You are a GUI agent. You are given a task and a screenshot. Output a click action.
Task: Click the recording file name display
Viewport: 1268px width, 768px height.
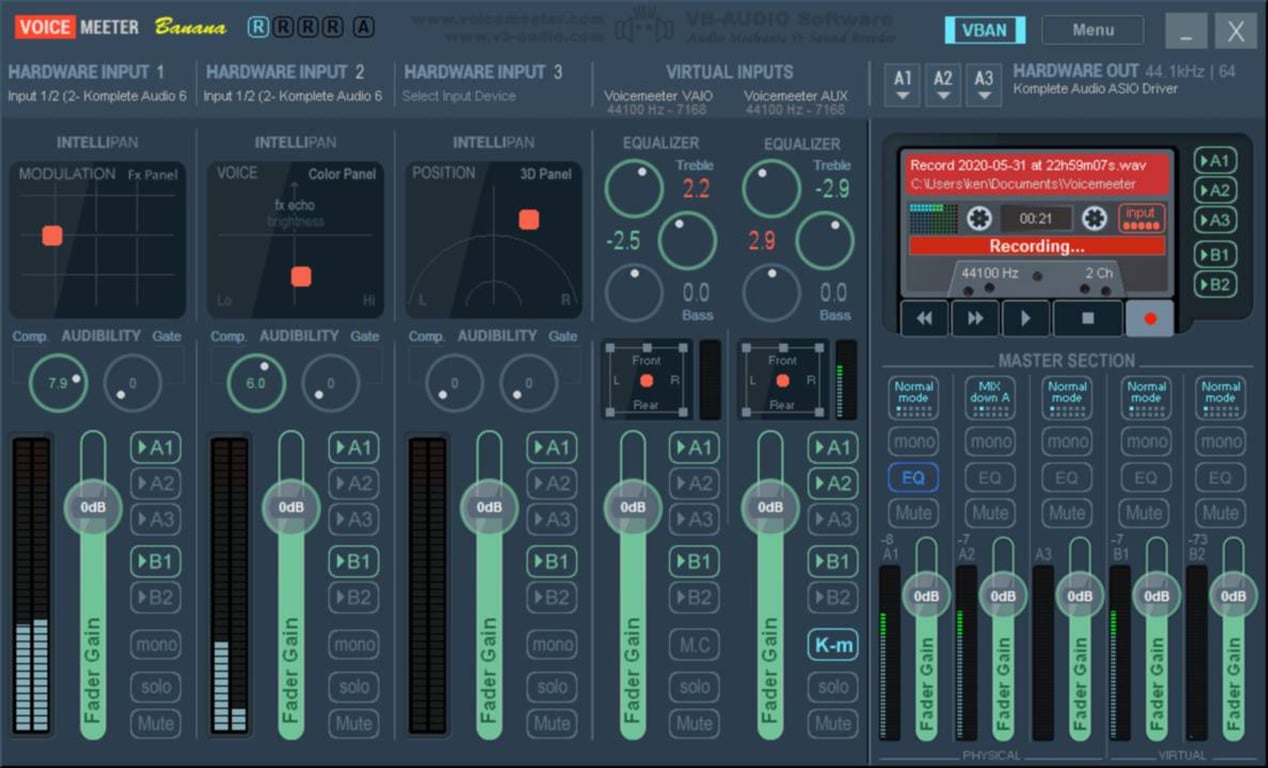click(1028, 165)
